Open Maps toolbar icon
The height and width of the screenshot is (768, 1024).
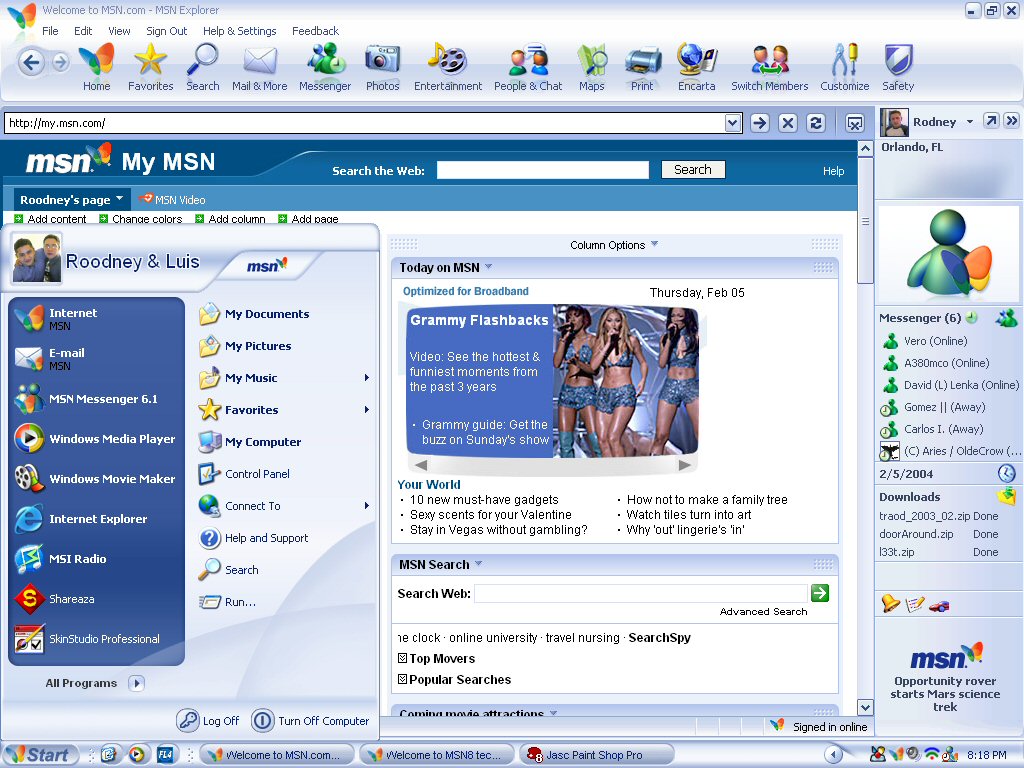point(592,67)
